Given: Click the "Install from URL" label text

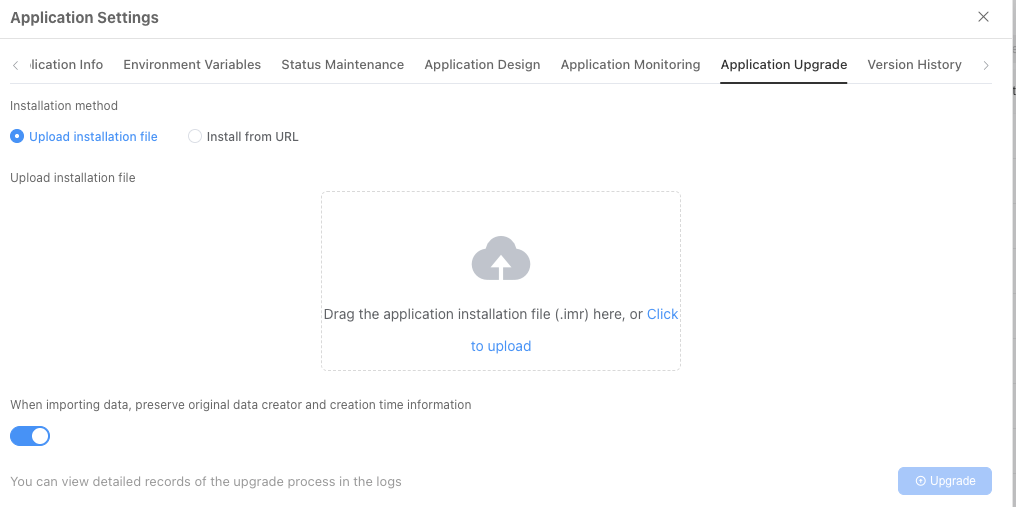Looking at the screenshot, I should [x=252, y=137].
